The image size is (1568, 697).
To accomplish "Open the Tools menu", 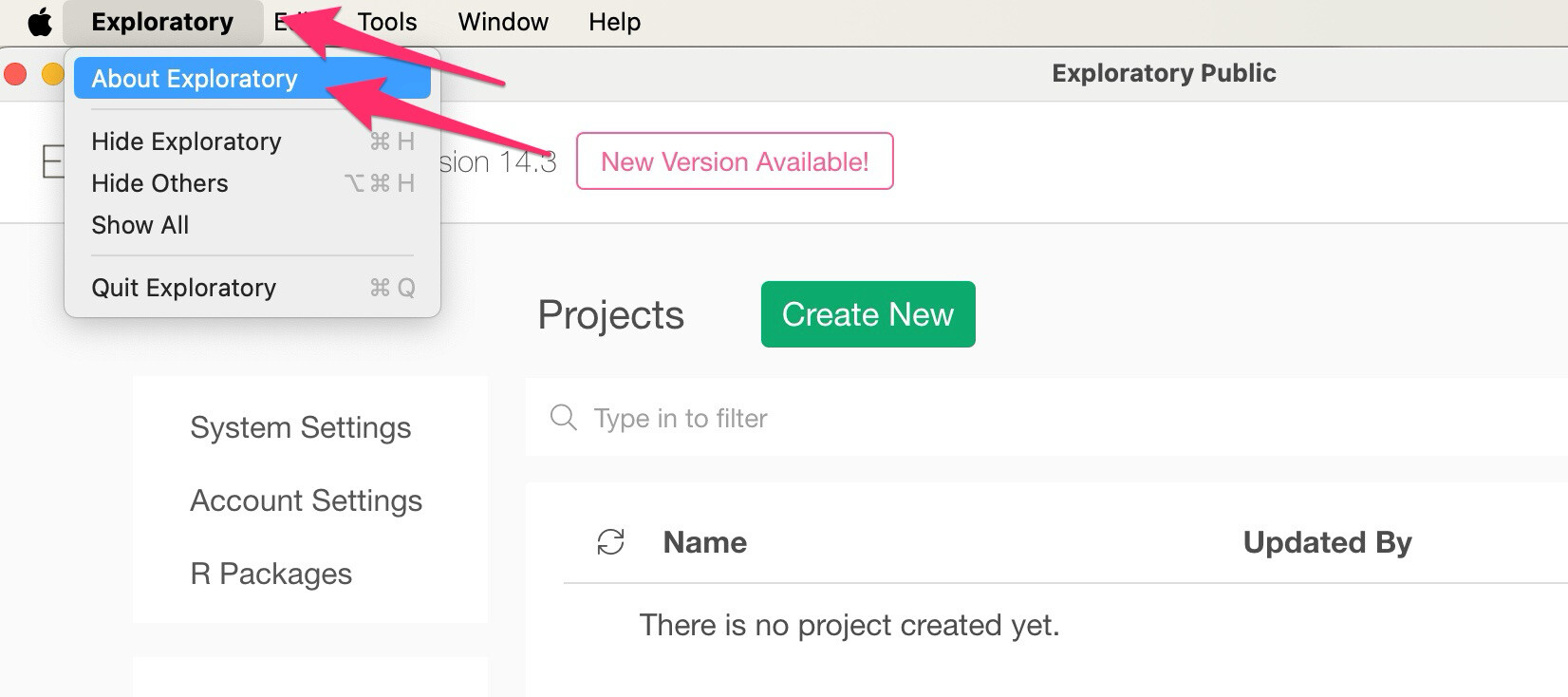I will 387,22.
